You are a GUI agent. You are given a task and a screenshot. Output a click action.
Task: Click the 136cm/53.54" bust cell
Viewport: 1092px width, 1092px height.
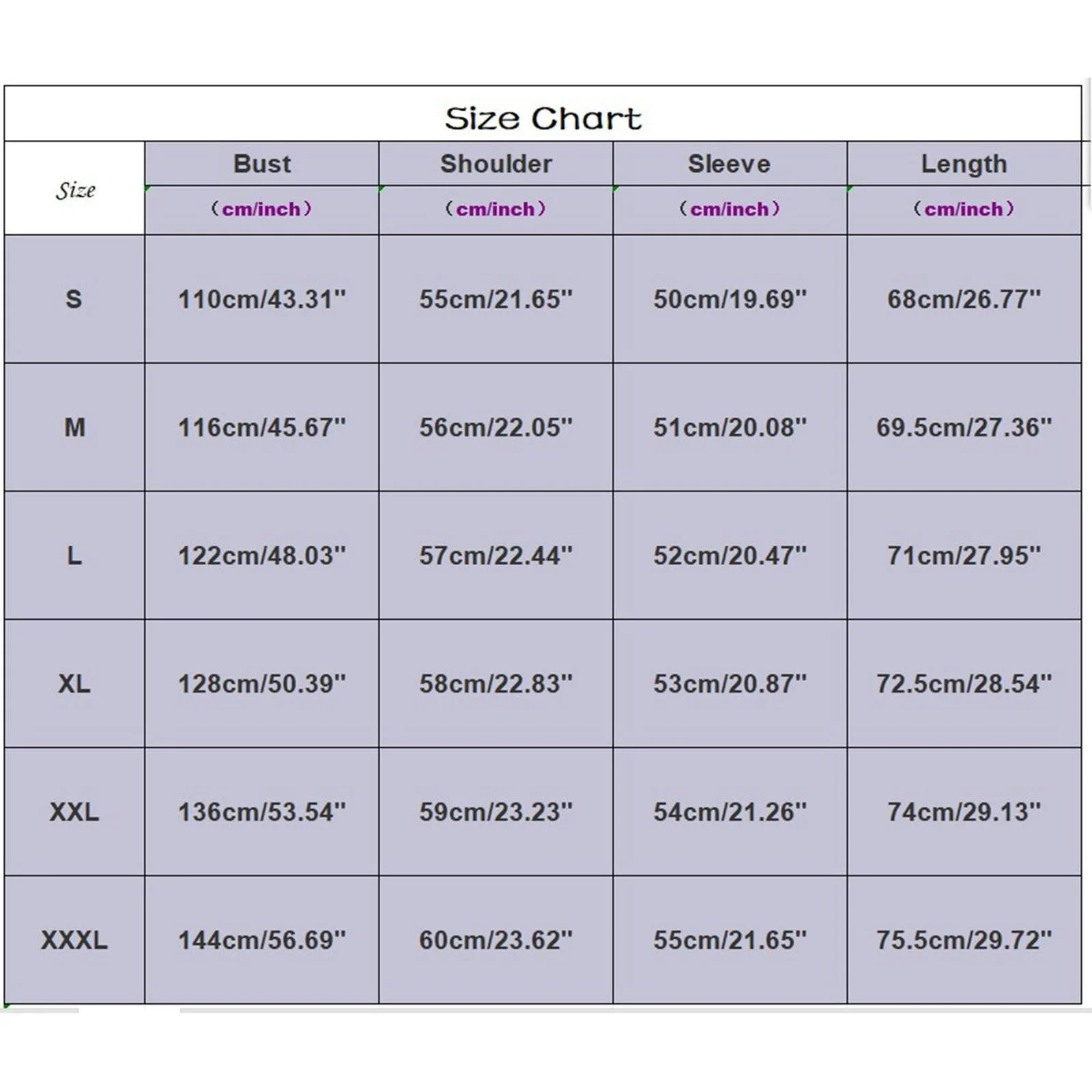pos(261,811)
